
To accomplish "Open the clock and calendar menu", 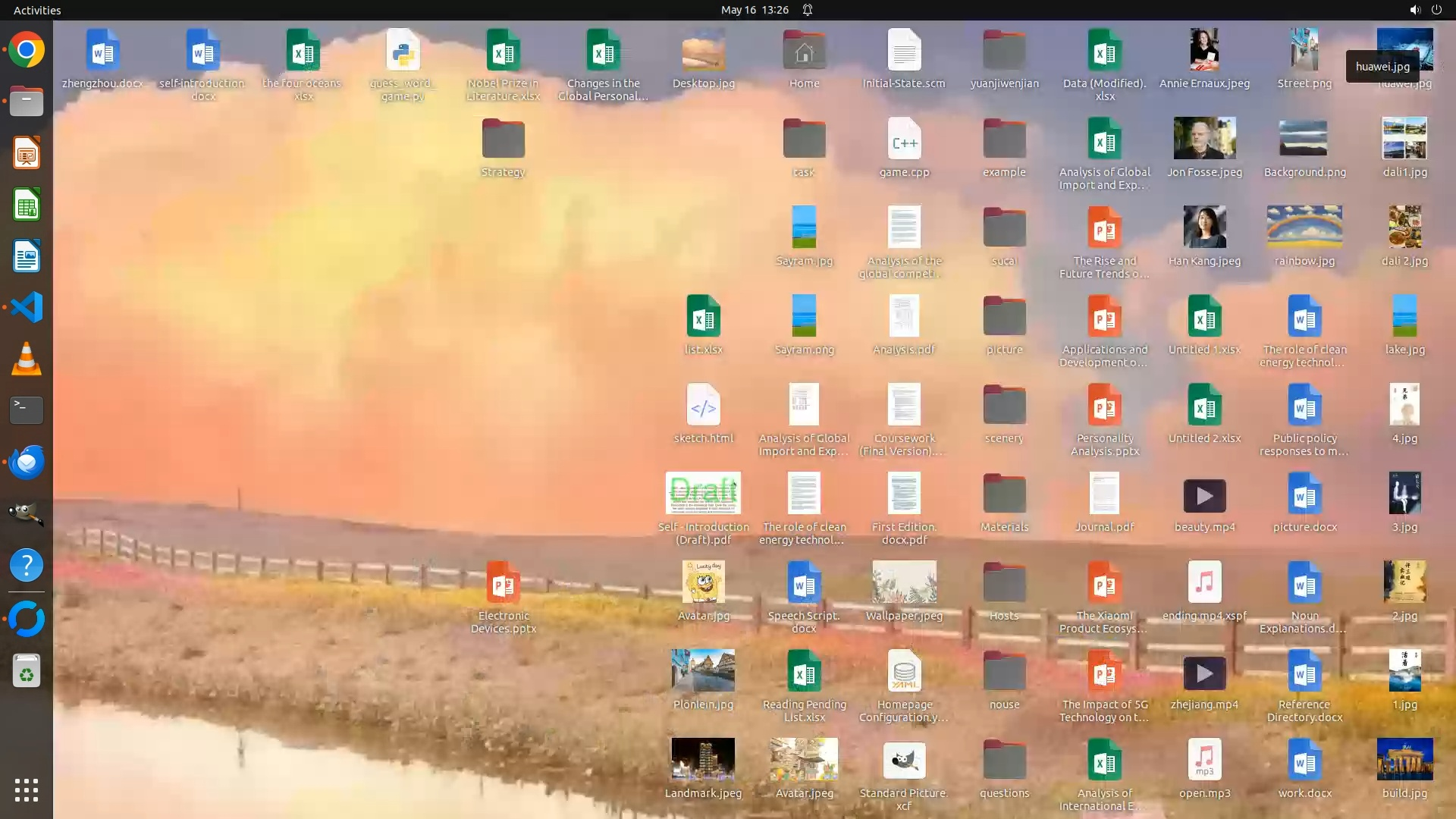I will (x=755, y=10).
